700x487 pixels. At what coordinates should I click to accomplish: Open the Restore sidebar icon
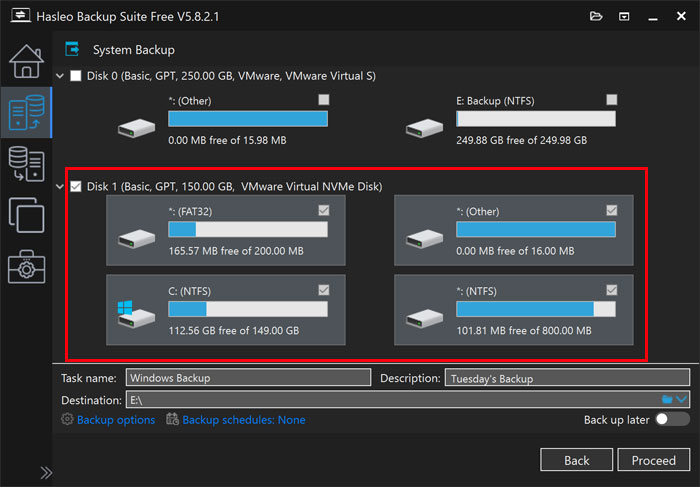pyautogui.click(x=26, y=164)
